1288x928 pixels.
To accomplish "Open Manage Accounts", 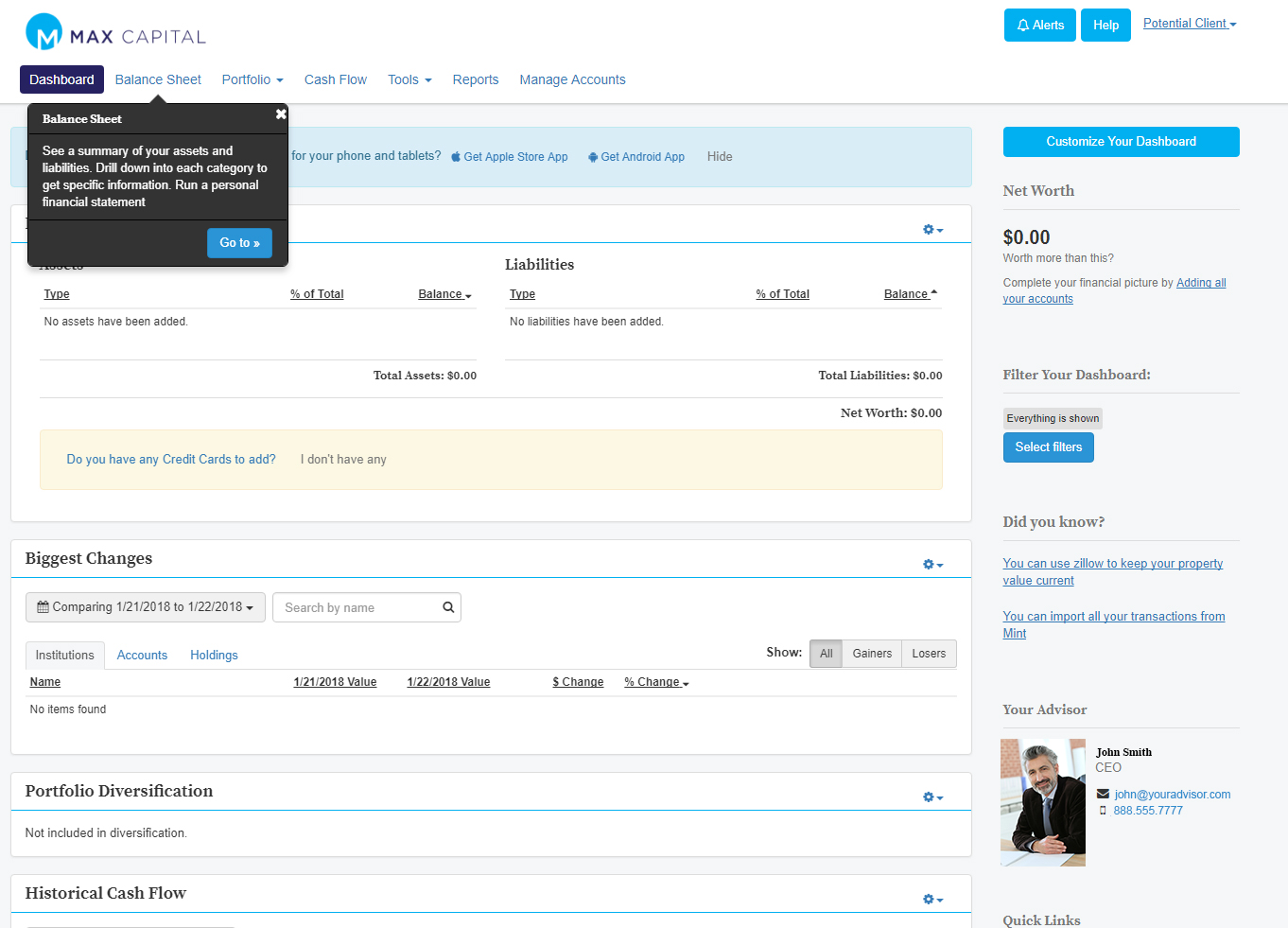I will pyautogui.click(x=572, y=79).
